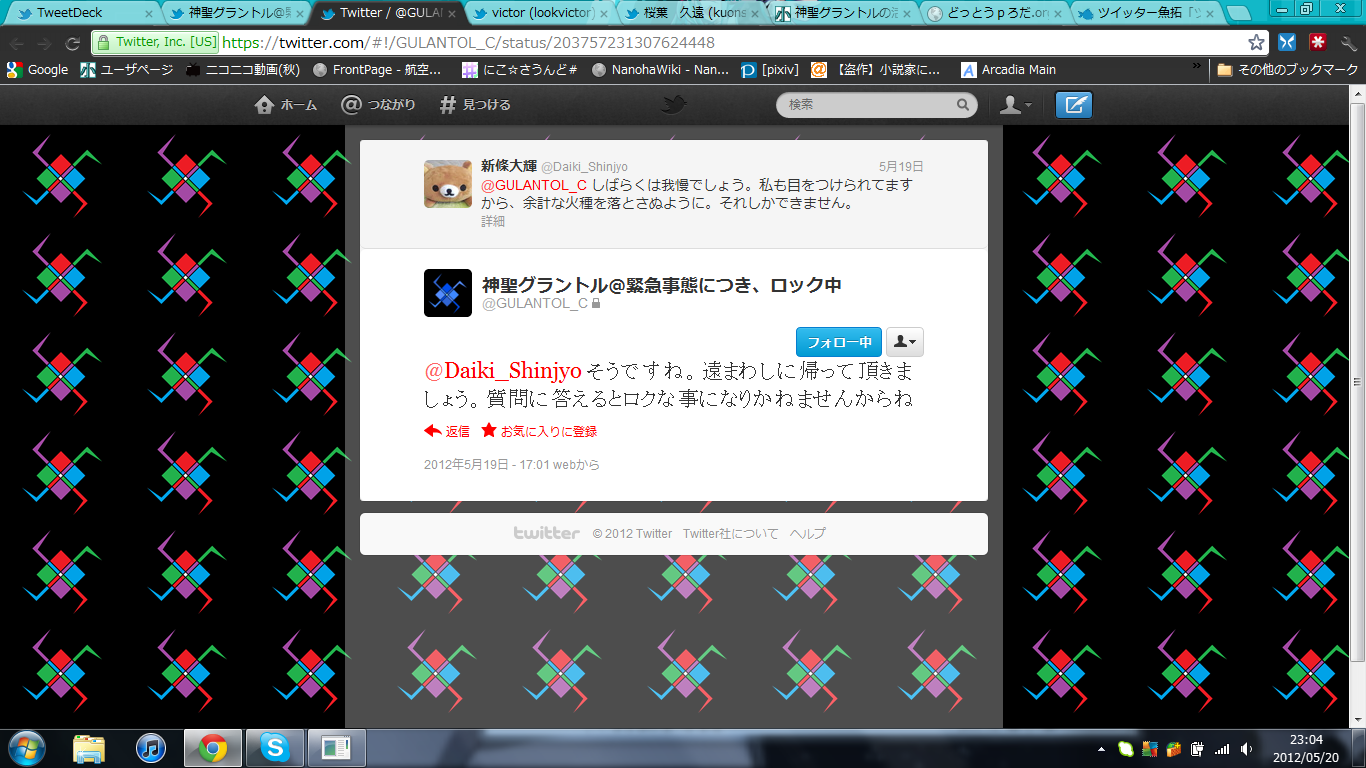Open Chrome wrench settings menu
The width and height of the screenshot is (1366, 768).
point(1348,42)
